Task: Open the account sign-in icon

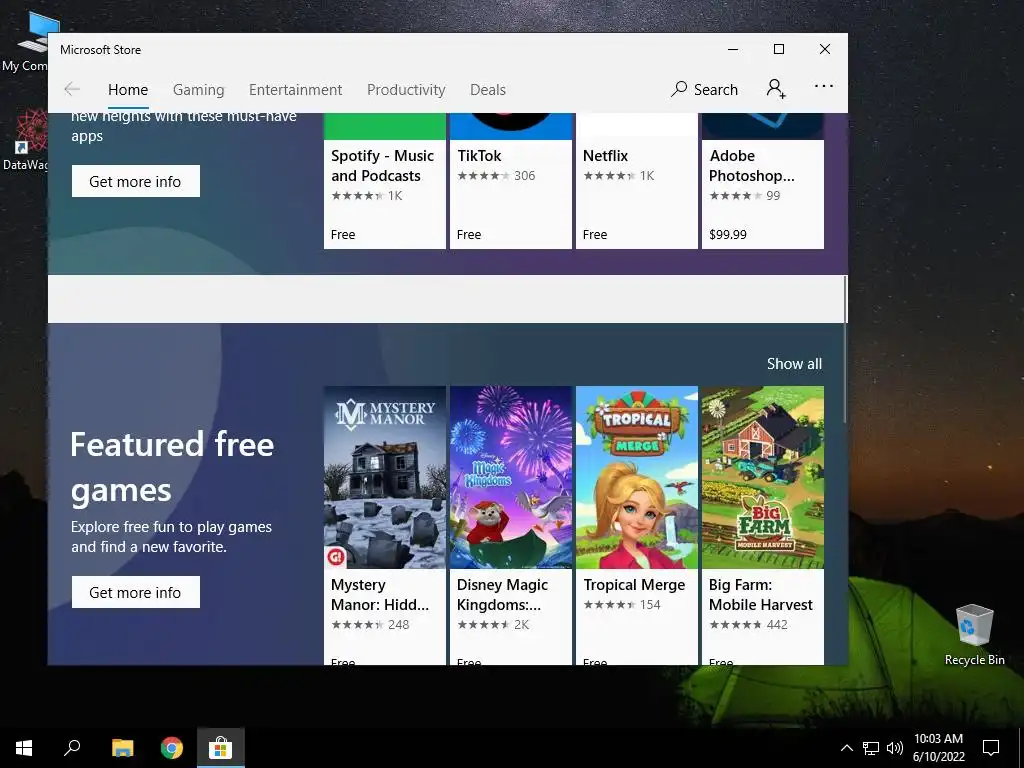Action: pyautogui.click(x=776, y=89)
